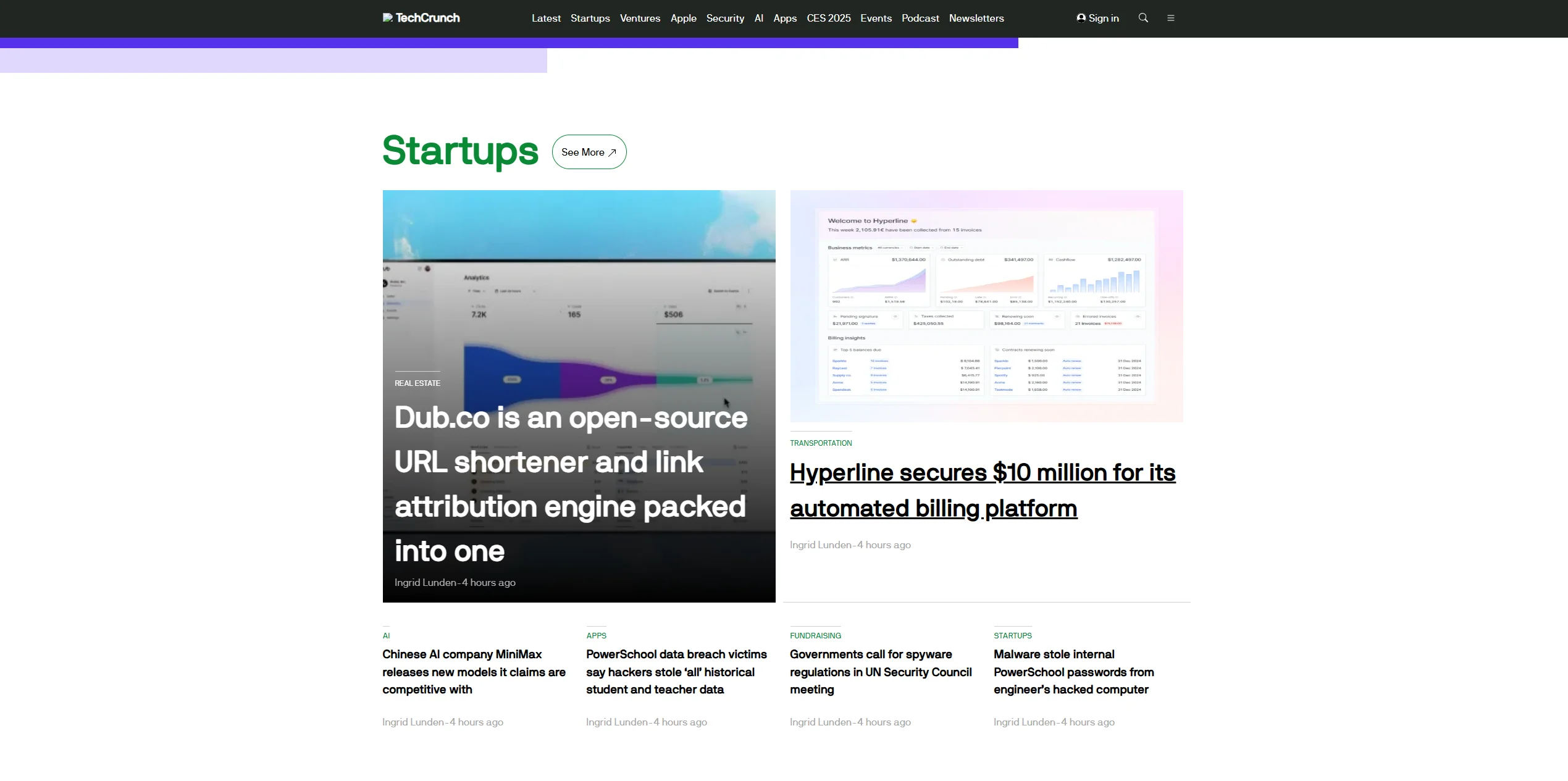
Task: Click the See More arrow button
Action: [x=589, y=152]
